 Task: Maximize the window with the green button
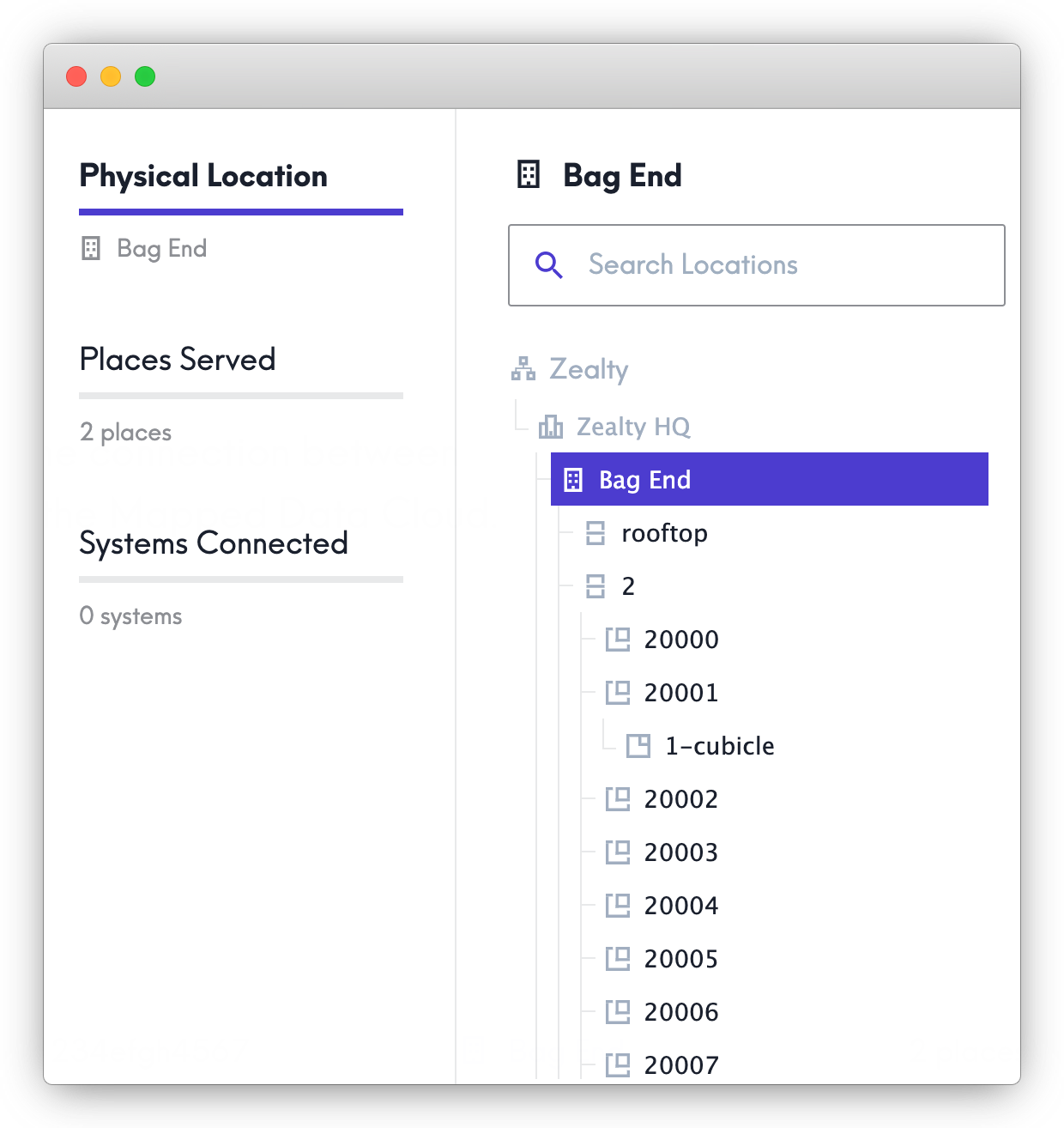[145, 76]
